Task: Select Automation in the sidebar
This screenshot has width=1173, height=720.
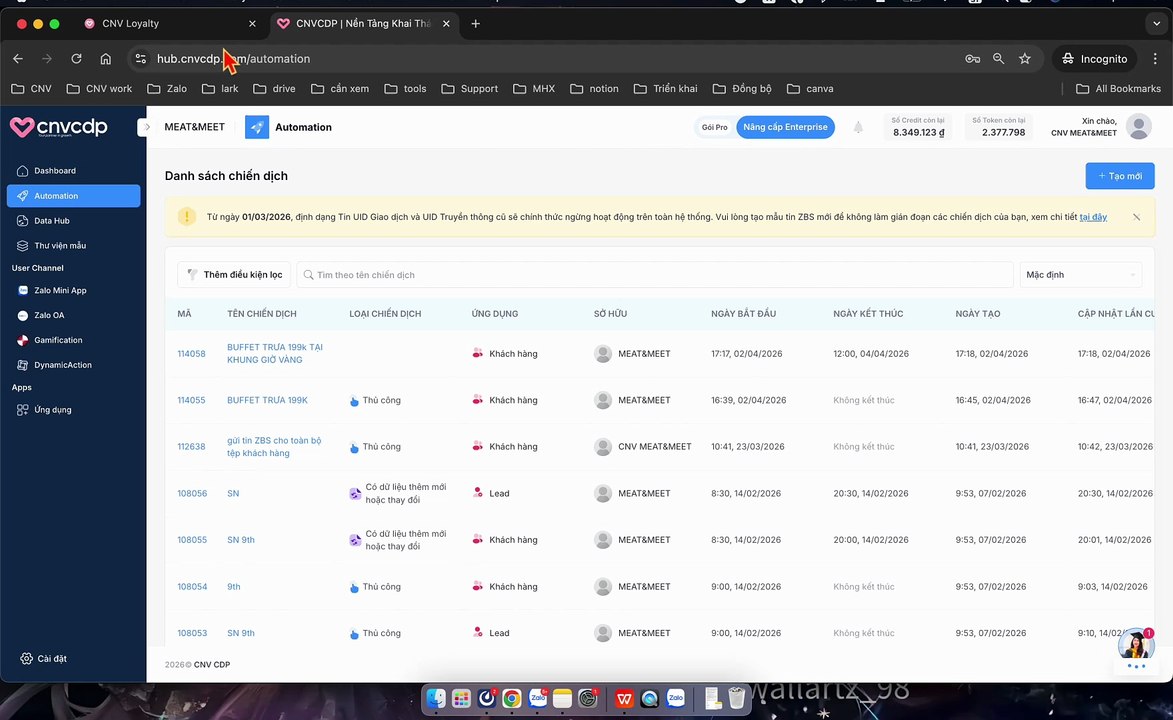Action: (73, 196)
